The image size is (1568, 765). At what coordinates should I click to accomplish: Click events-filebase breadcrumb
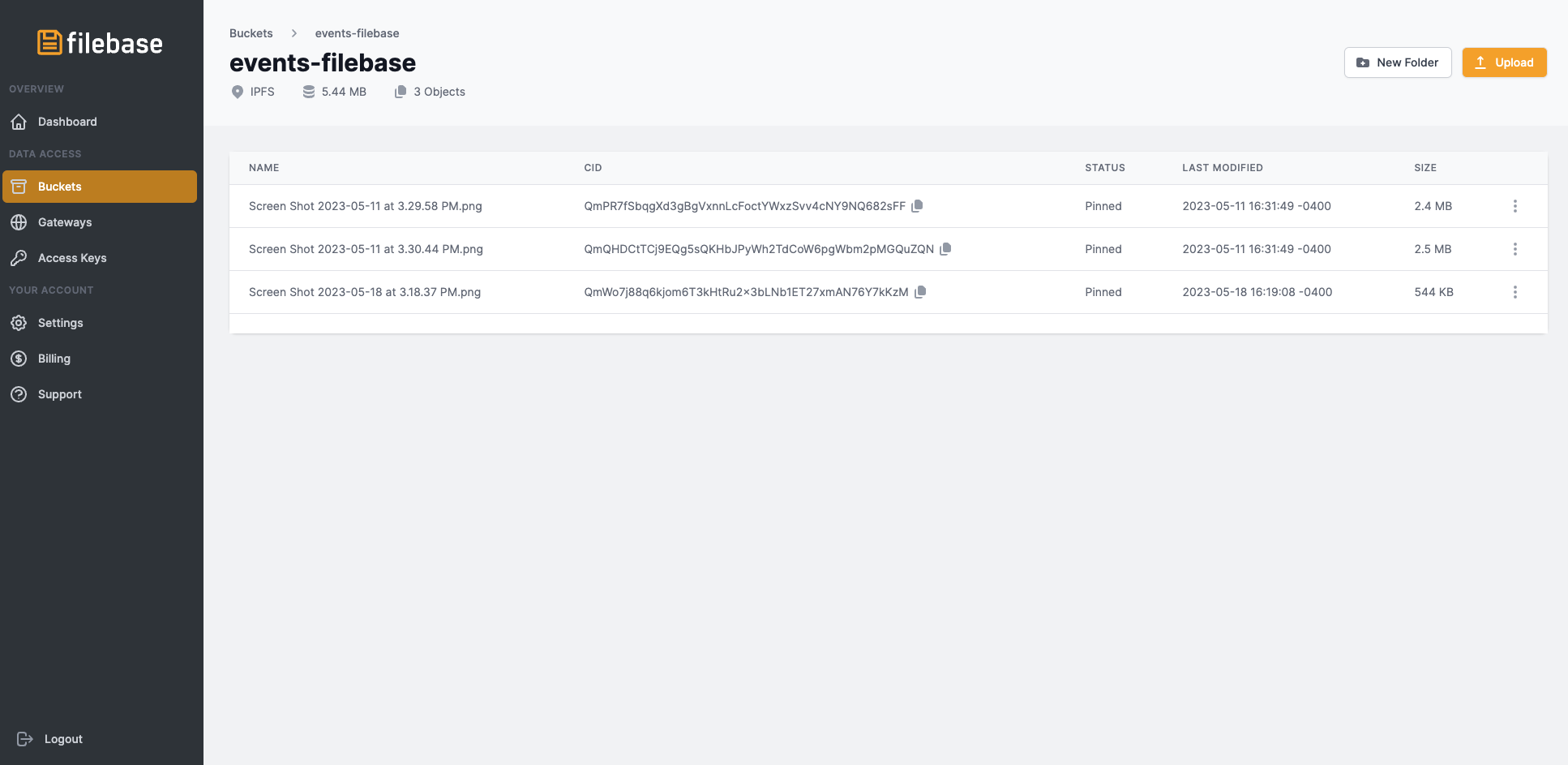pyautogui.click(x=358, y=33)
